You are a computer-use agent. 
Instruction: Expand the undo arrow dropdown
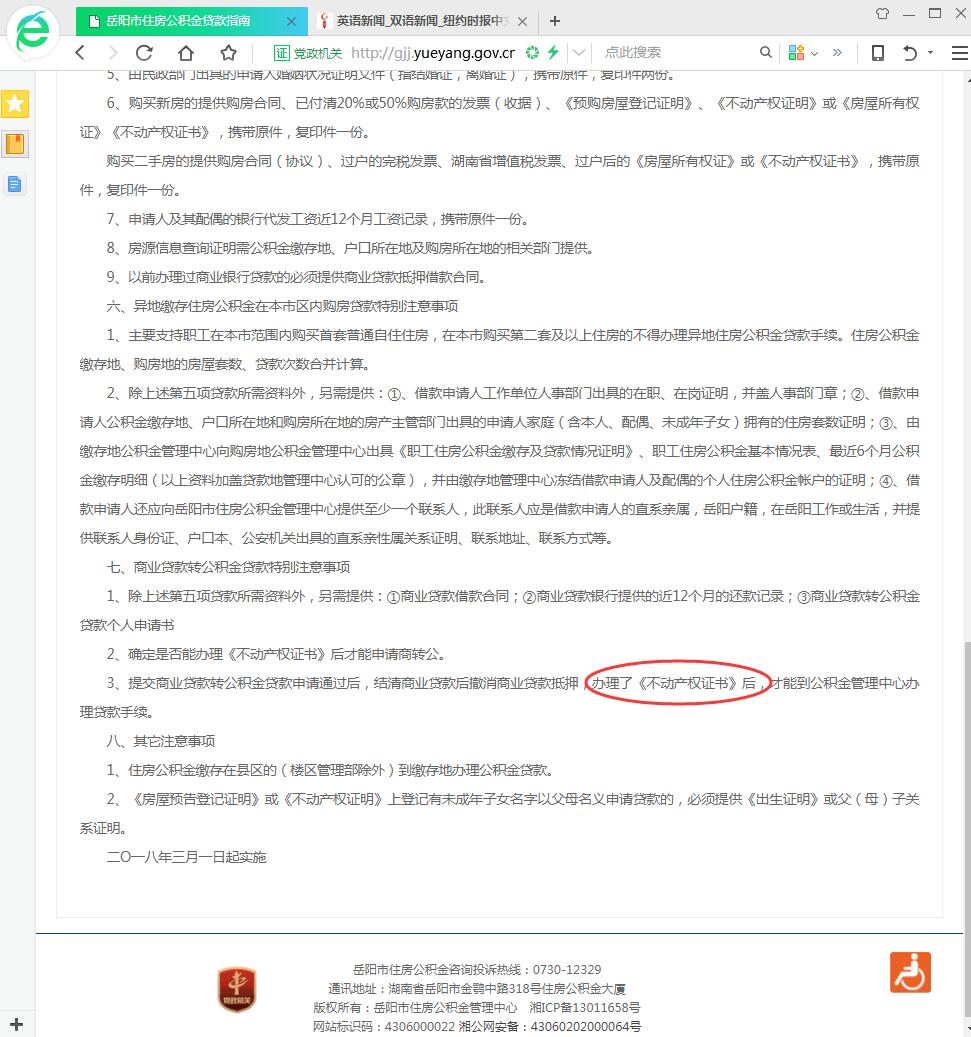[930, 53]
